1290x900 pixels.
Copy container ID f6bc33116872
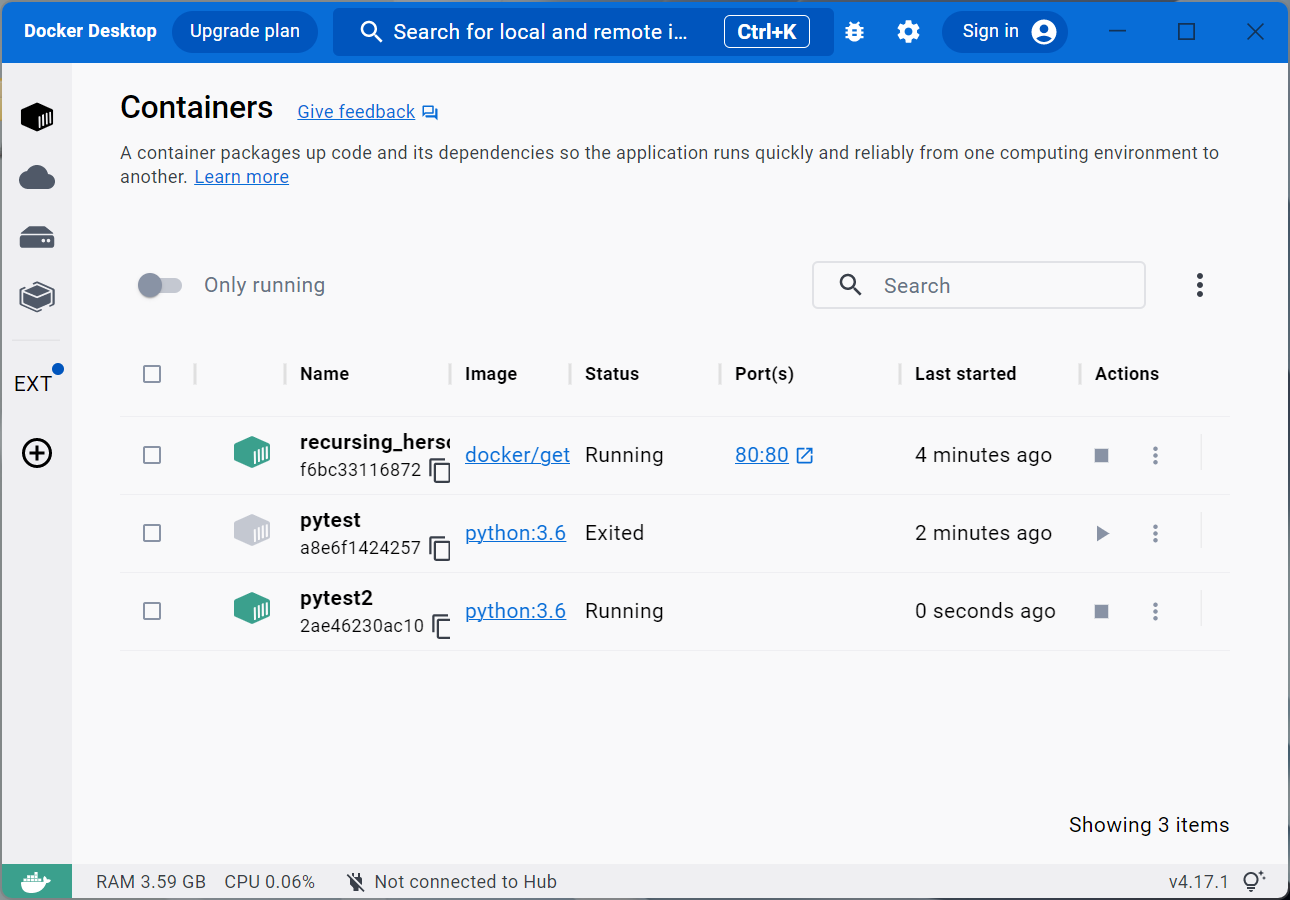440,470
